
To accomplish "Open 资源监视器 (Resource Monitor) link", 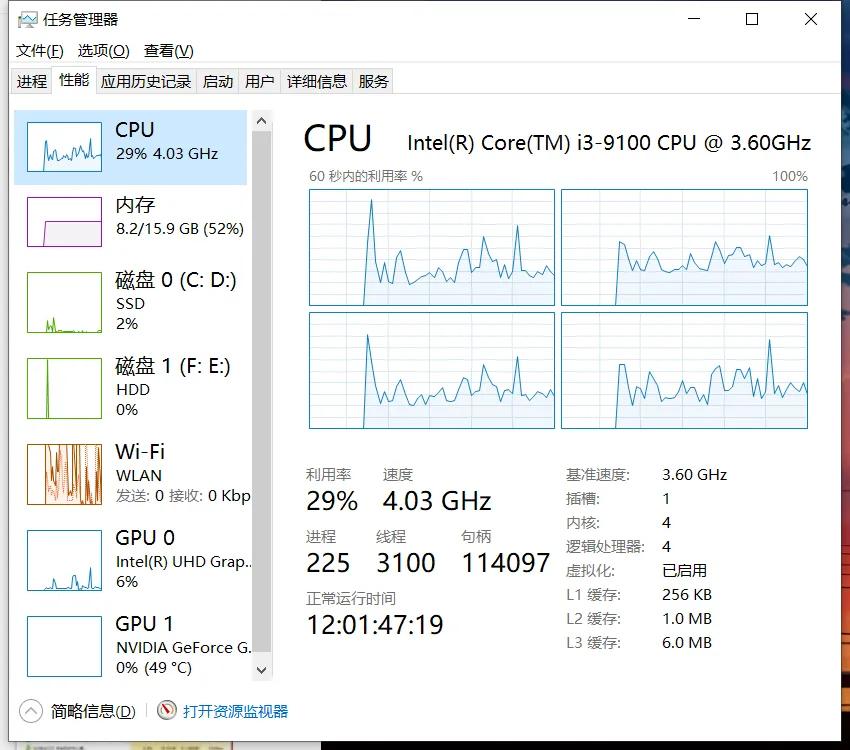I will tap(235, 711).
